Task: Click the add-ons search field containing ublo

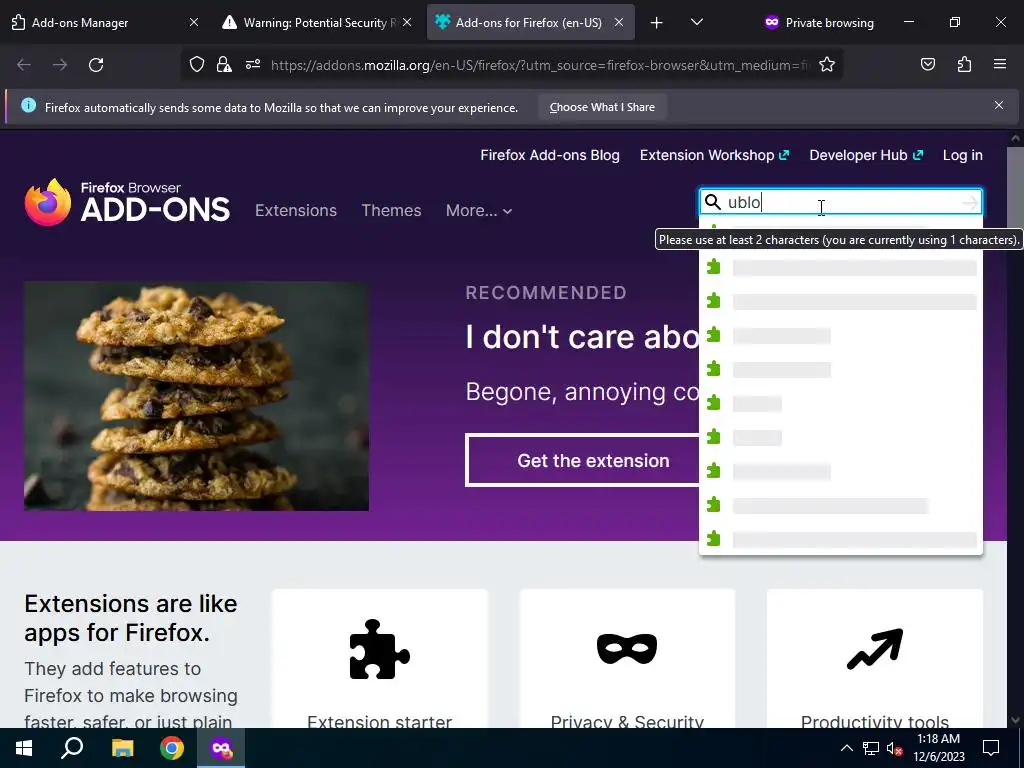Action: point(842,202)
